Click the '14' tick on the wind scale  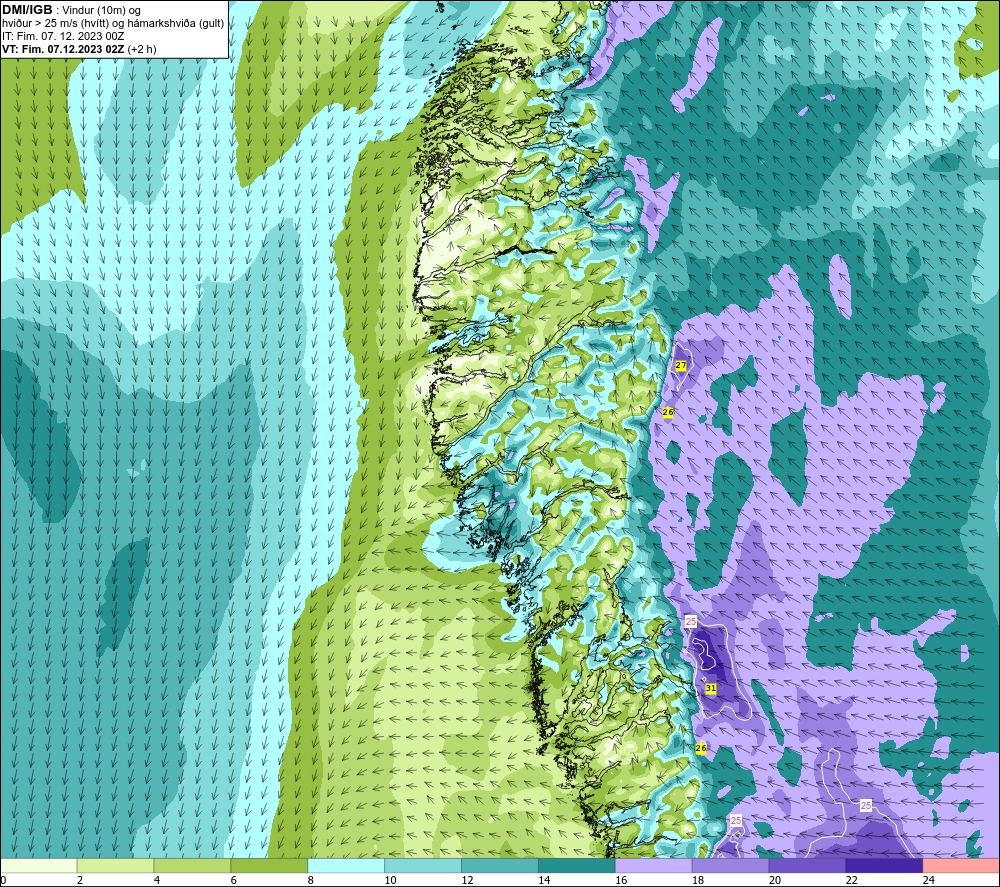click(544, 880)
